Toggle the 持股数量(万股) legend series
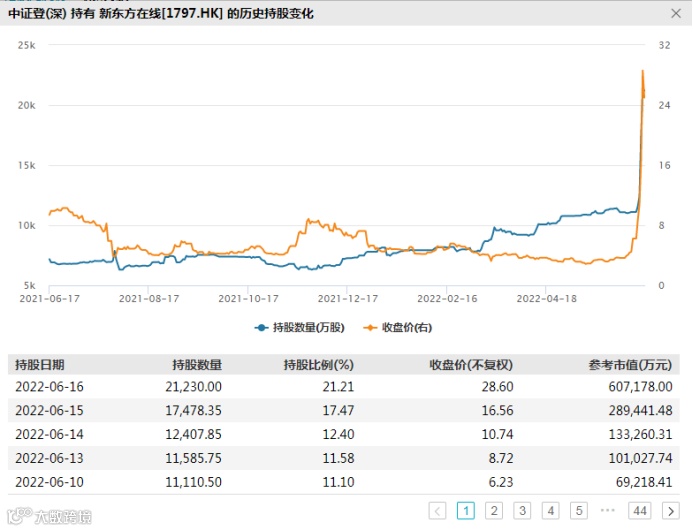The width and height of the screenshot is (693, 531). pyautogui.click(x=299, y=328)
